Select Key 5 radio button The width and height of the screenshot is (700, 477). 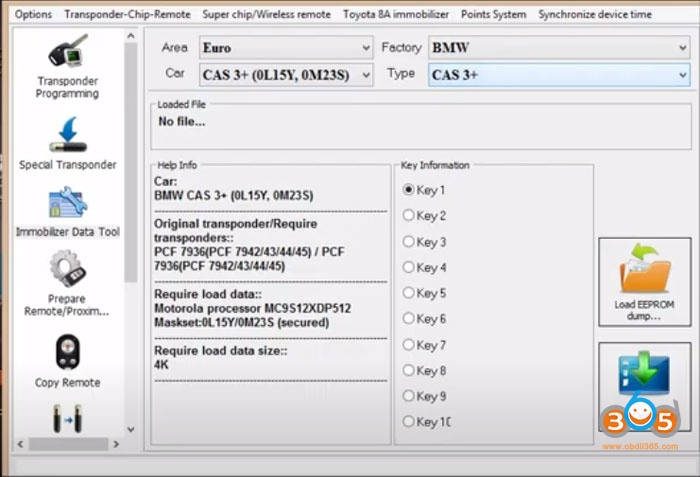408,294
